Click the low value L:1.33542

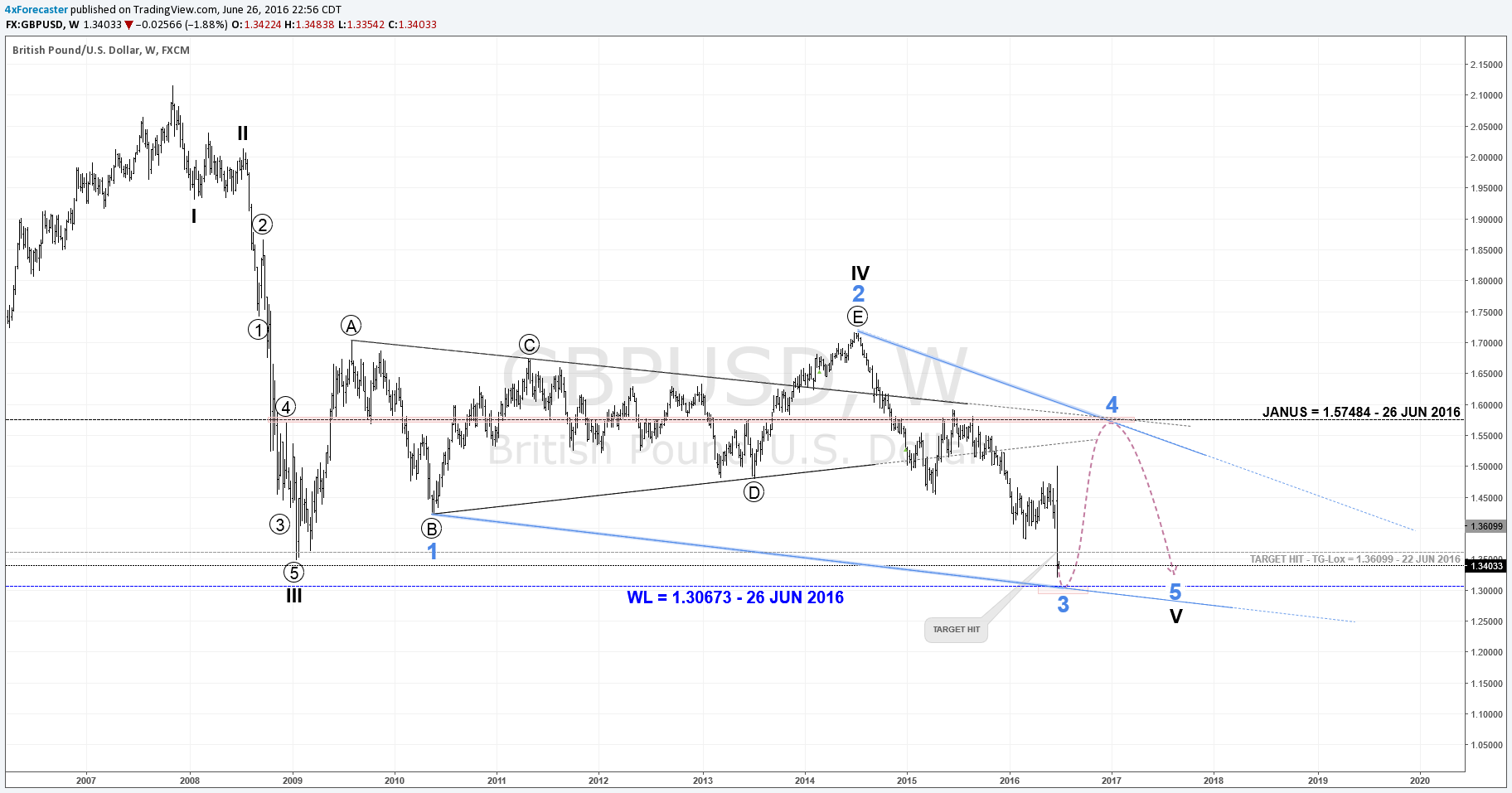(x=361, y=25)
